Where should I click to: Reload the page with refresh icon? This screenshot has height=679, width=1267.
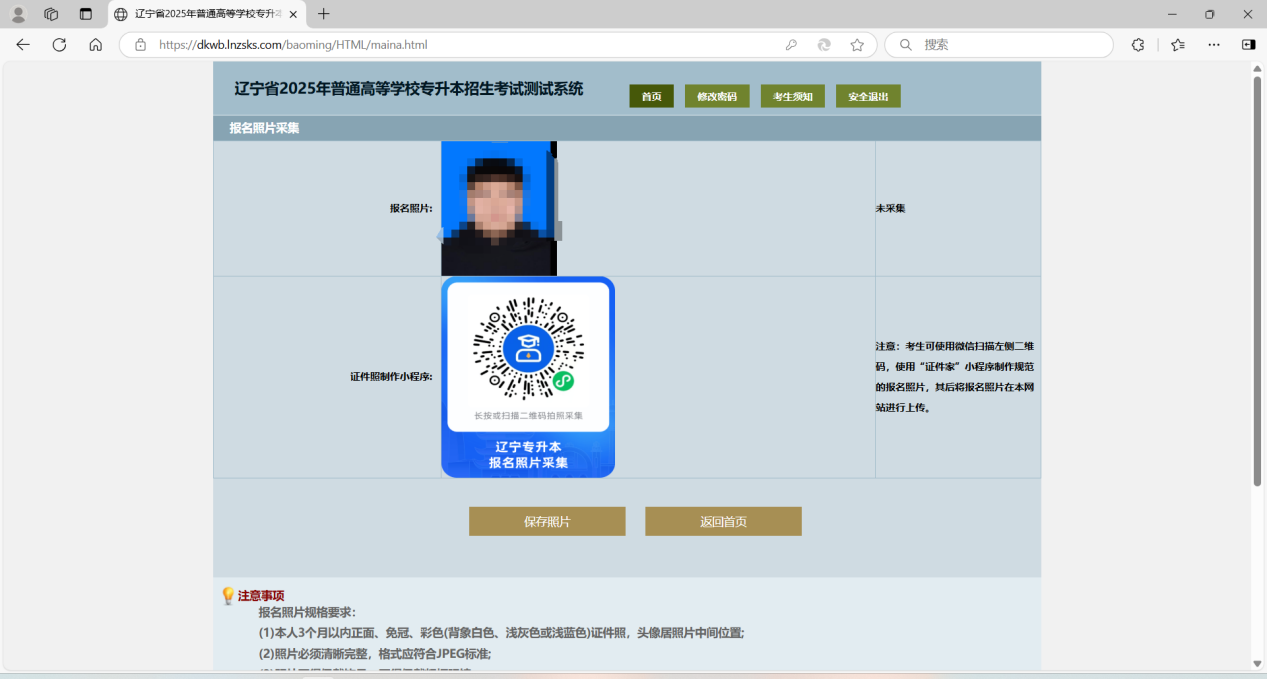click(x=59, y=45)
